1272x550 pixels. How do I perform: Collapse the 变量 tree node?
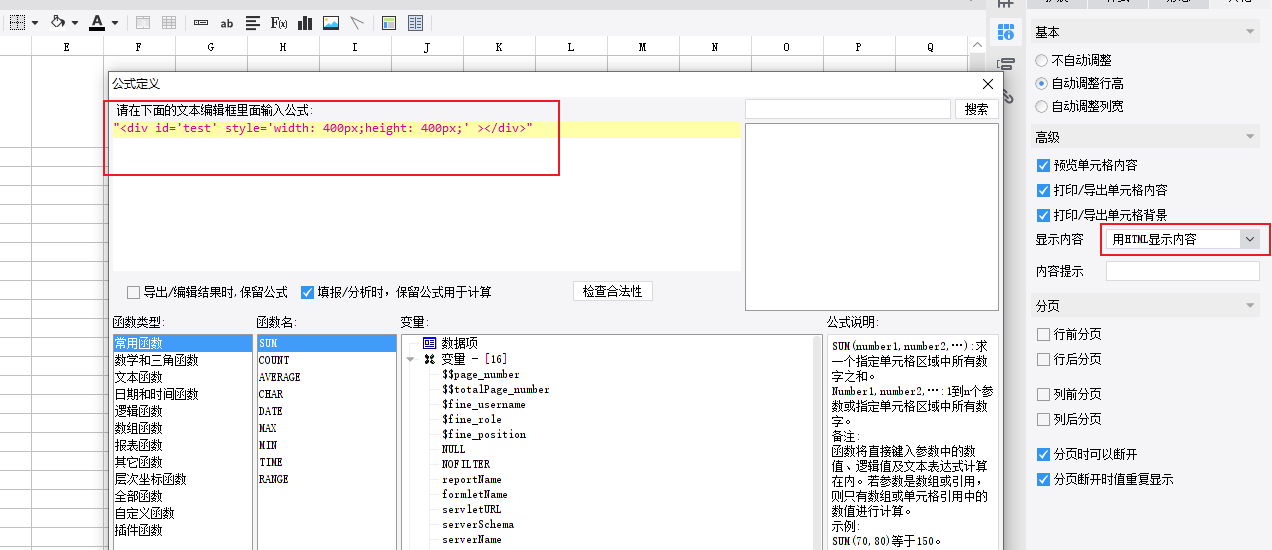(411, 359)
